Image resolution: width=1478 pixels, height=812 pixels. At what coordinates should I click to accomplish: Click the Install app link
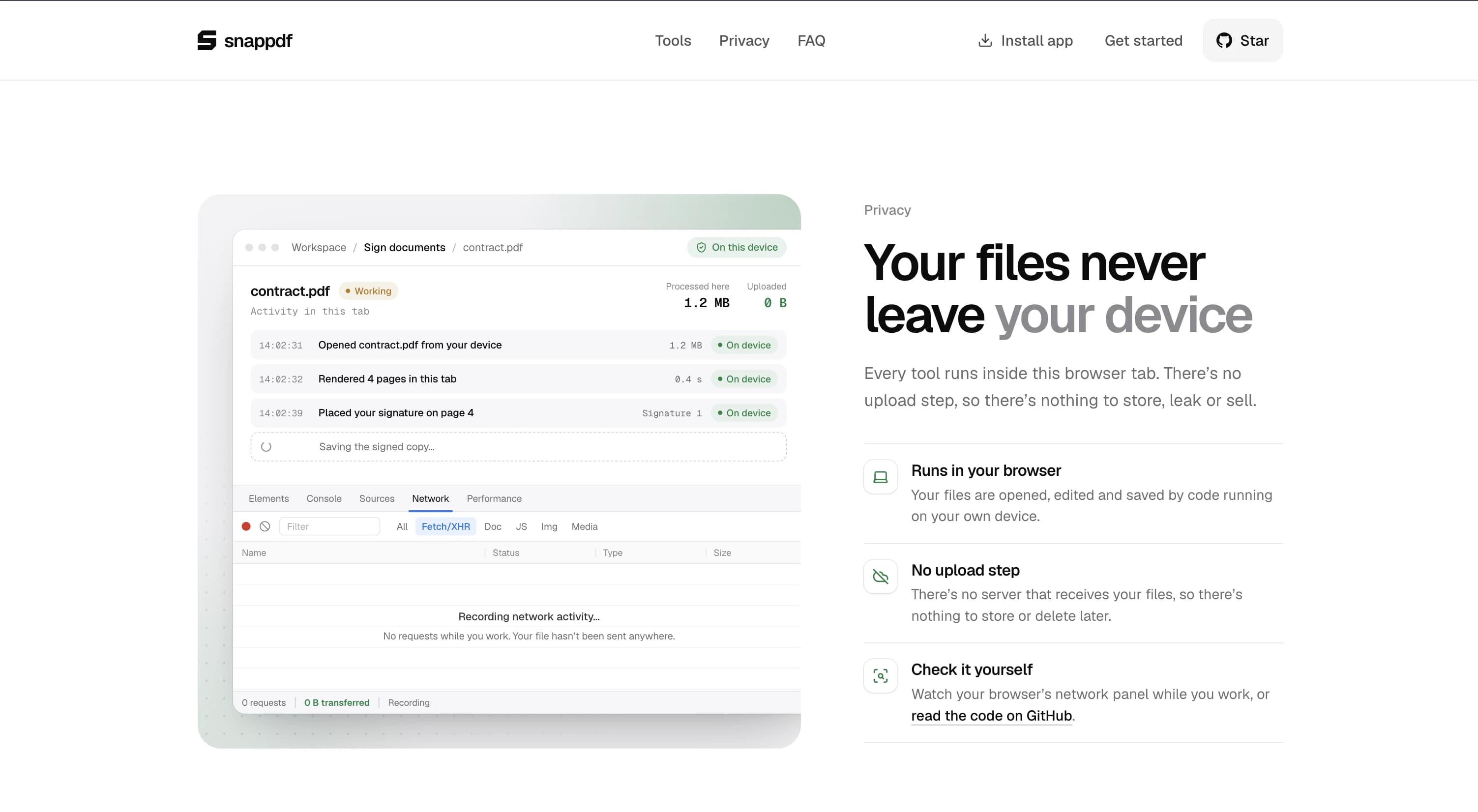(1025, 40)
